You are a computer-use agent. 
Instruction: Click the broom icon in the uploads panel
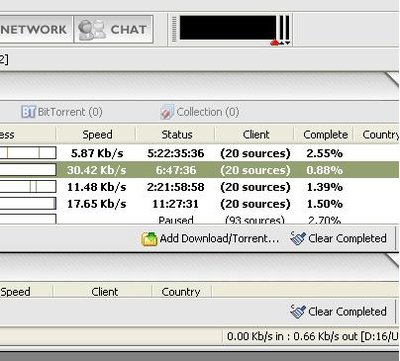[x=298, y=312]
